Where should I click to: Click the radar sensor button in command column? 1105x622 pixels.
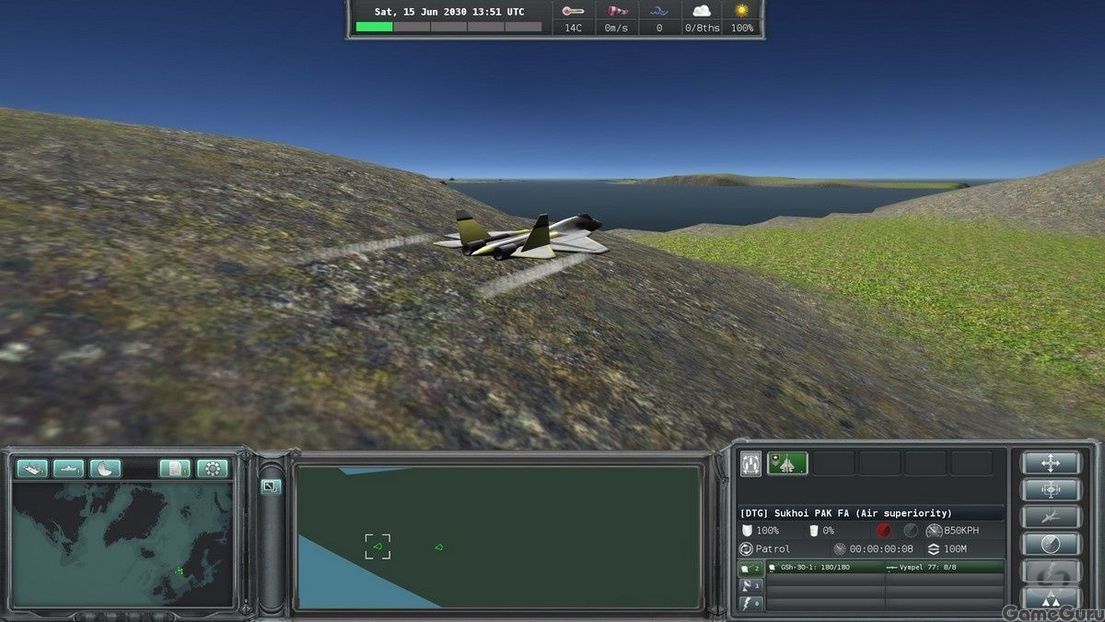1050,544
